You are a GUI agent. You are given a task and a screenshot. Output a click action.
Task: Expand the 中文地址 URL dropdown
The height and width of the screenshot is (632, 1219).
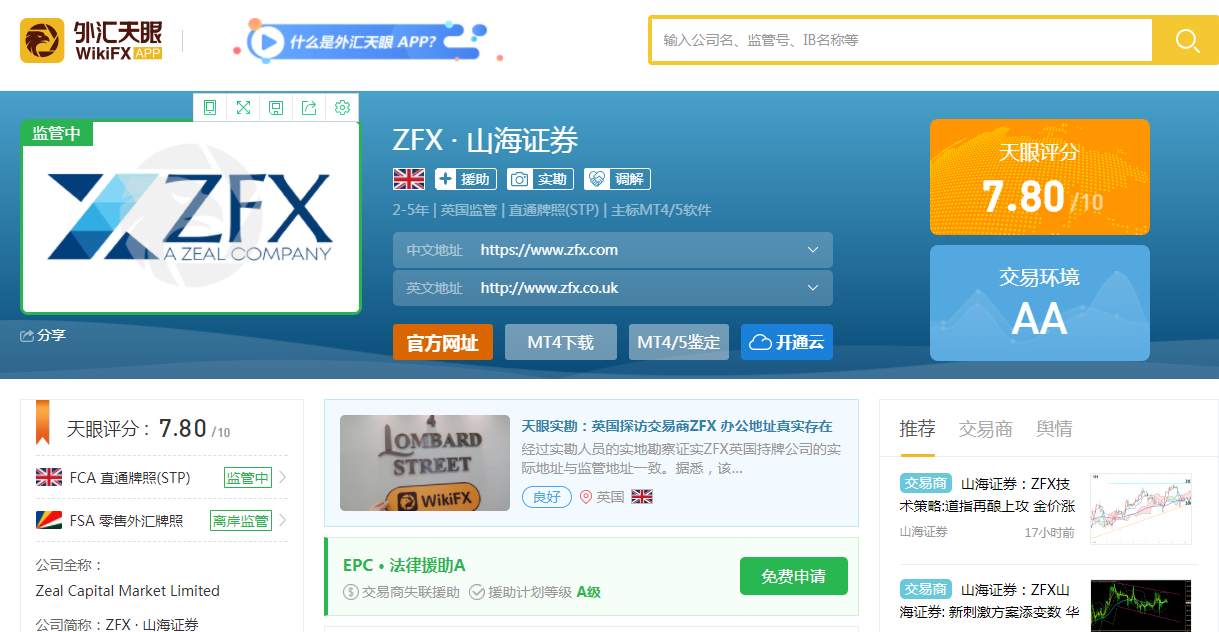click(x=812, y=250)
